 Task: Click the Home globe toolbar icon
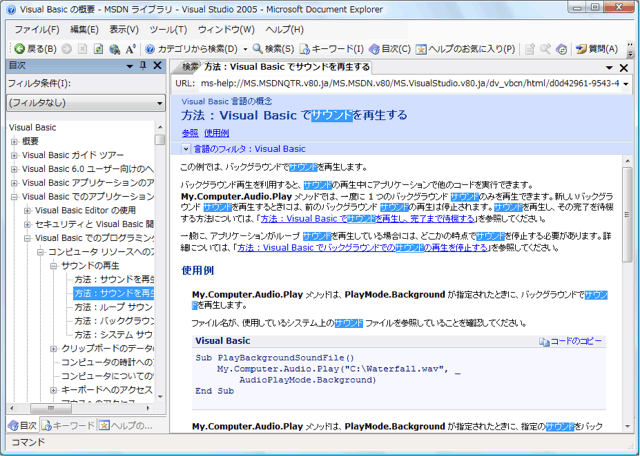(x=114, y=49)
